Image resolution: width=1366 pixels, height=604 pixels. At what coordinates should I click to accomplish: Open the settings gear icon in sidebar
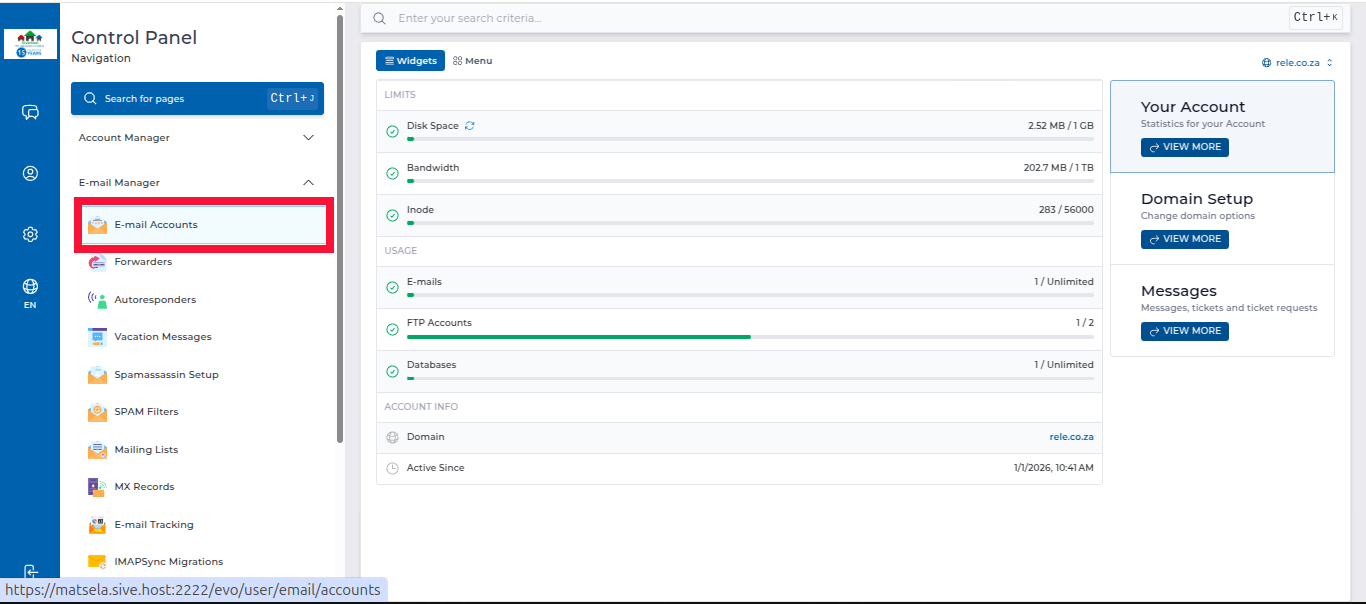(x=30, y=235)
